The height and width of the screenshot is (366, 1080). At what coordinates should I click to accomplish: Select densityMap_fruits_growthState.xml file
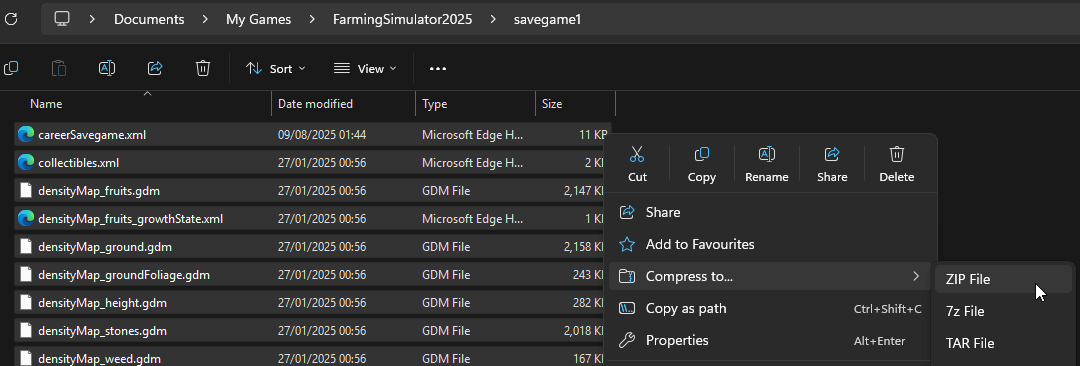coord(312,219)
